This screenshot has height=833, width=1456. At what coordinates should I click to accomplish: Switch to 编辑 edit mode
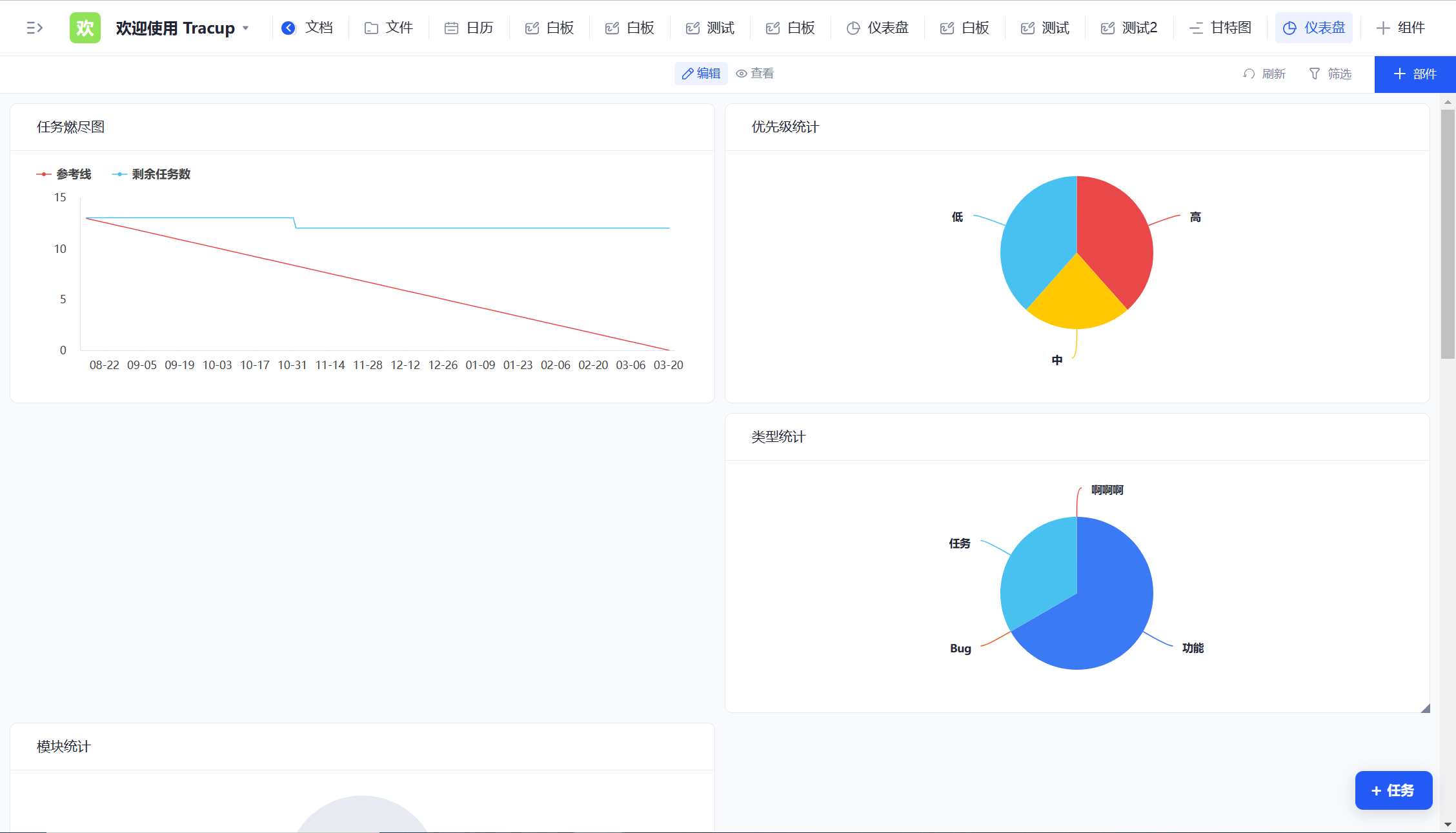701,74
